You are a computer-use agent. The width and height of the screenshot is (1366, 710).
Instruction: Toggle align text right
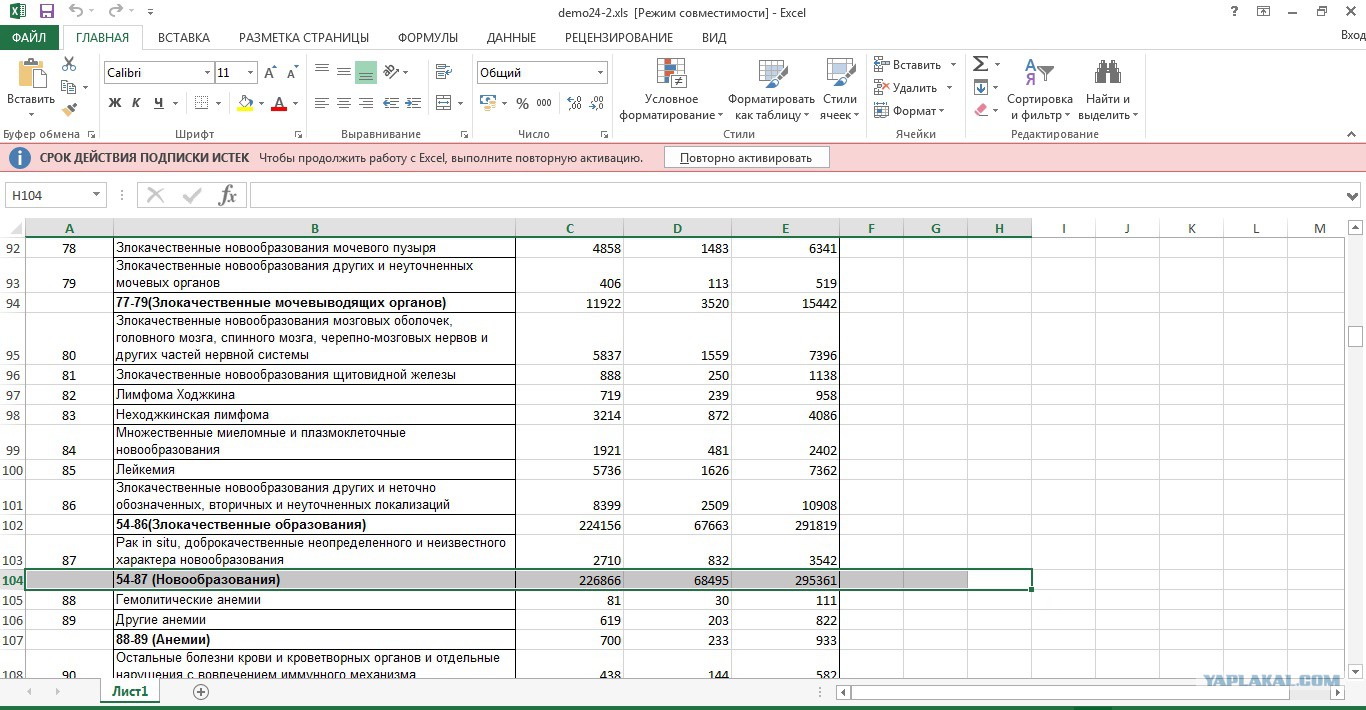[366, 103]
